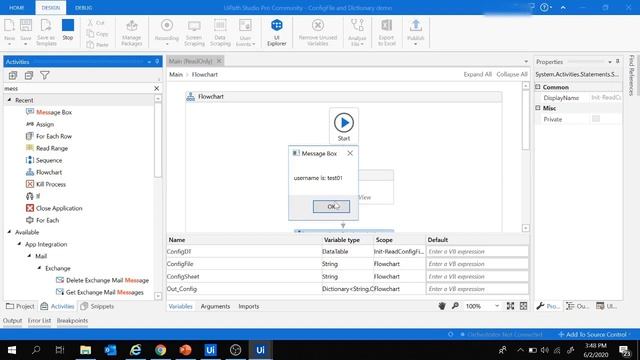Open Chrome from taskbar

[x=160, y=350]
